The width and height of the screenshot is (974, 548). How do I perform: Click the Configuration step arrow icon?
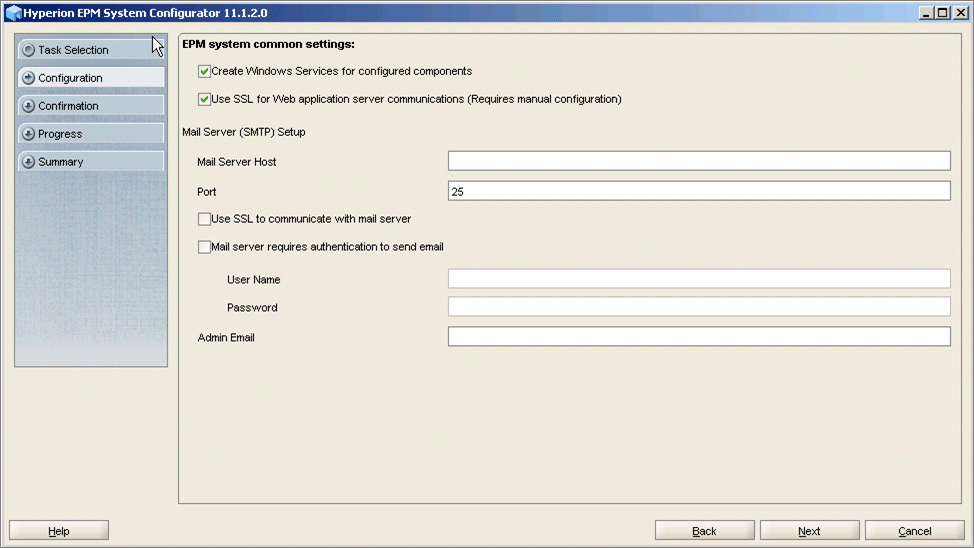point(29,78)
